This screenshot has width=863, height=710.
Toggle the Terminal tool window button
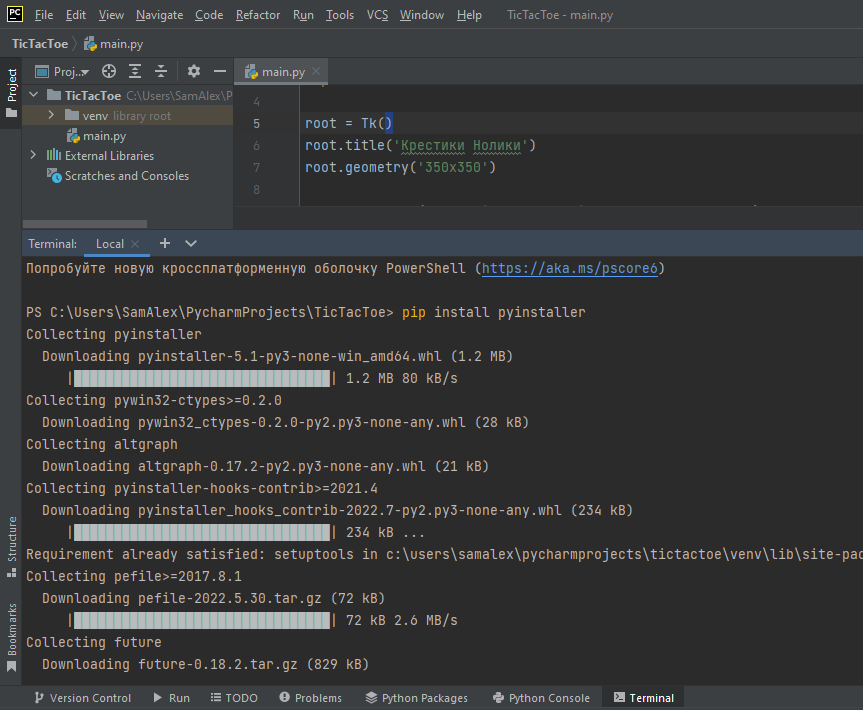(643, 698)
